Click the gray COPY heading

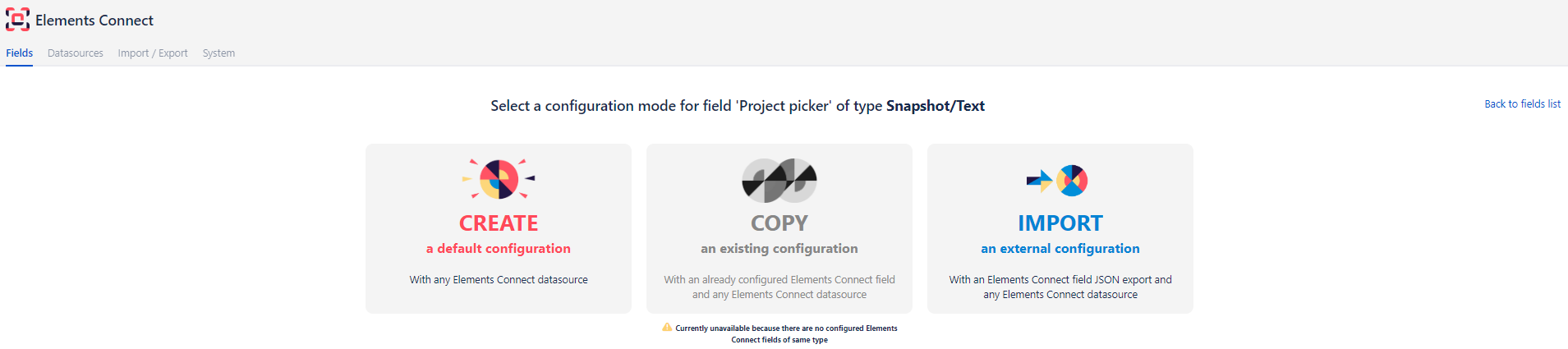[779, 223]
